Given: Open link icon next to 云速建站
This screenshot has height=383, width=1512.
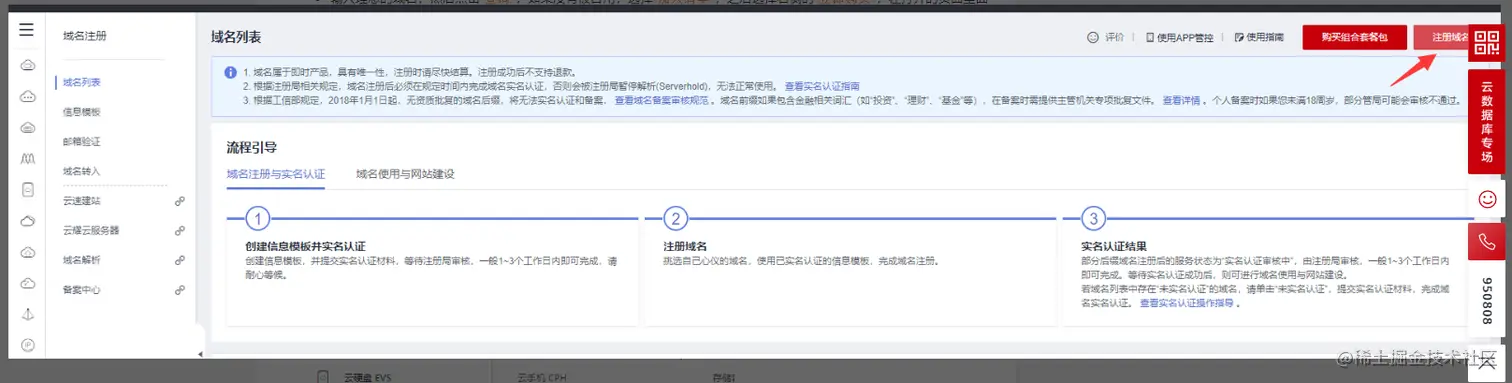Looking at the screenshot, I should coord(180,201).
